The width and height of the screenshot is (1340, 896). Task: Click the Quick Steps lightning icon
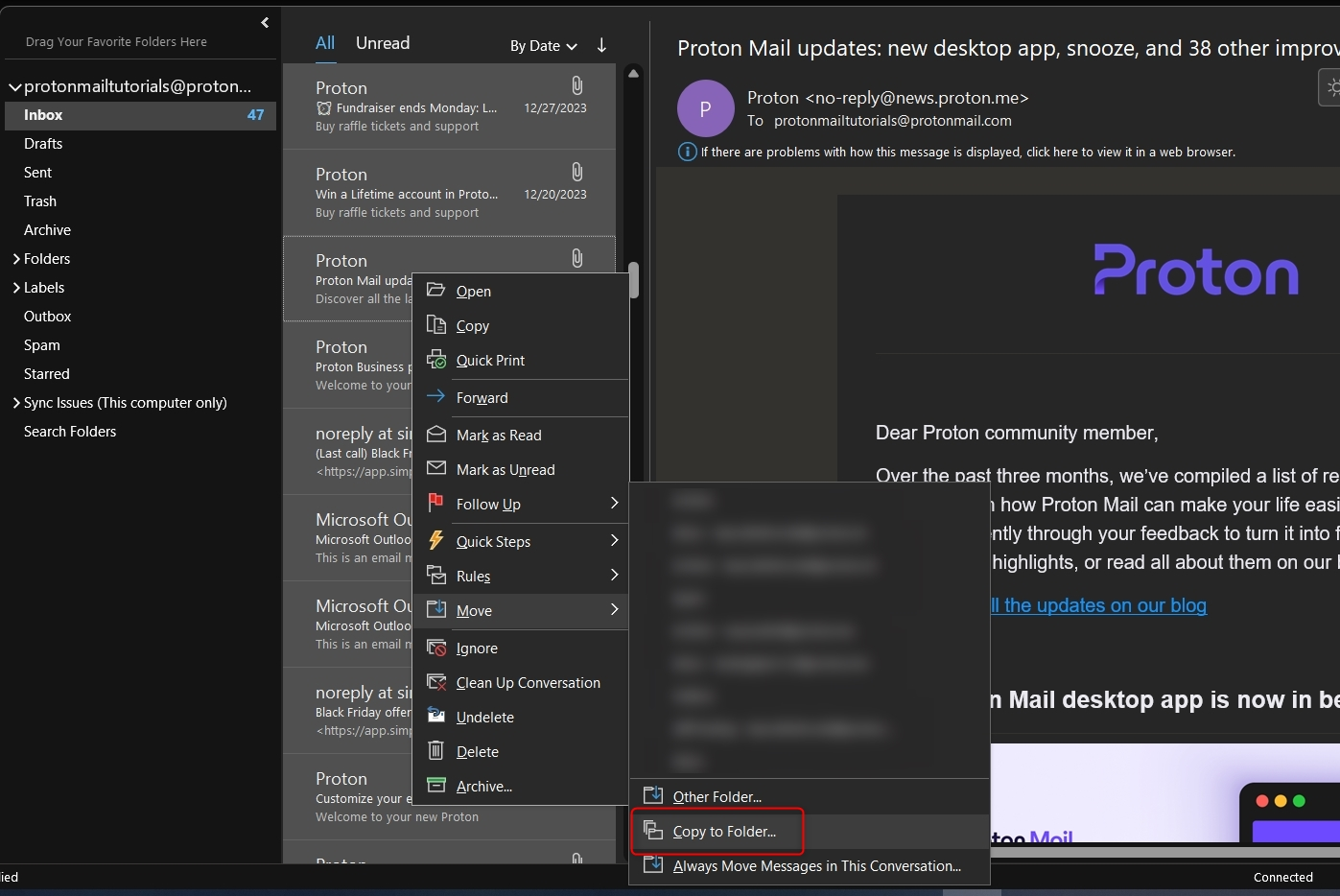pyautogui.click(x=435, y=540)
